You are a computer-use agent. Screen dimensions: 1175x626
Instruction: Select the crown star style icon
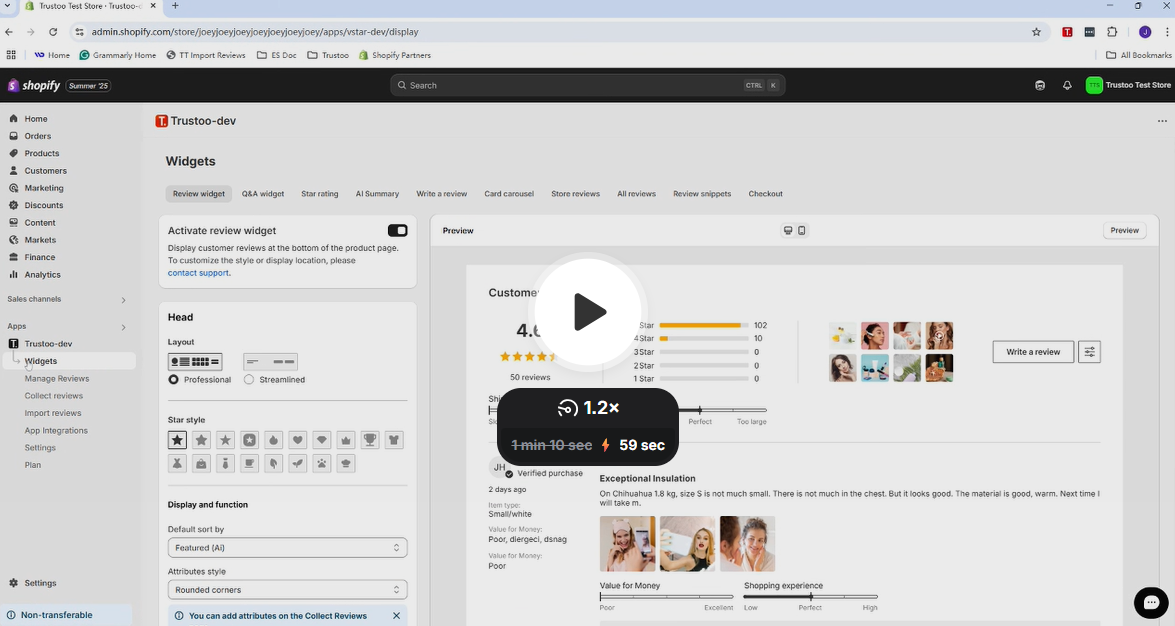tap(346, 440)
